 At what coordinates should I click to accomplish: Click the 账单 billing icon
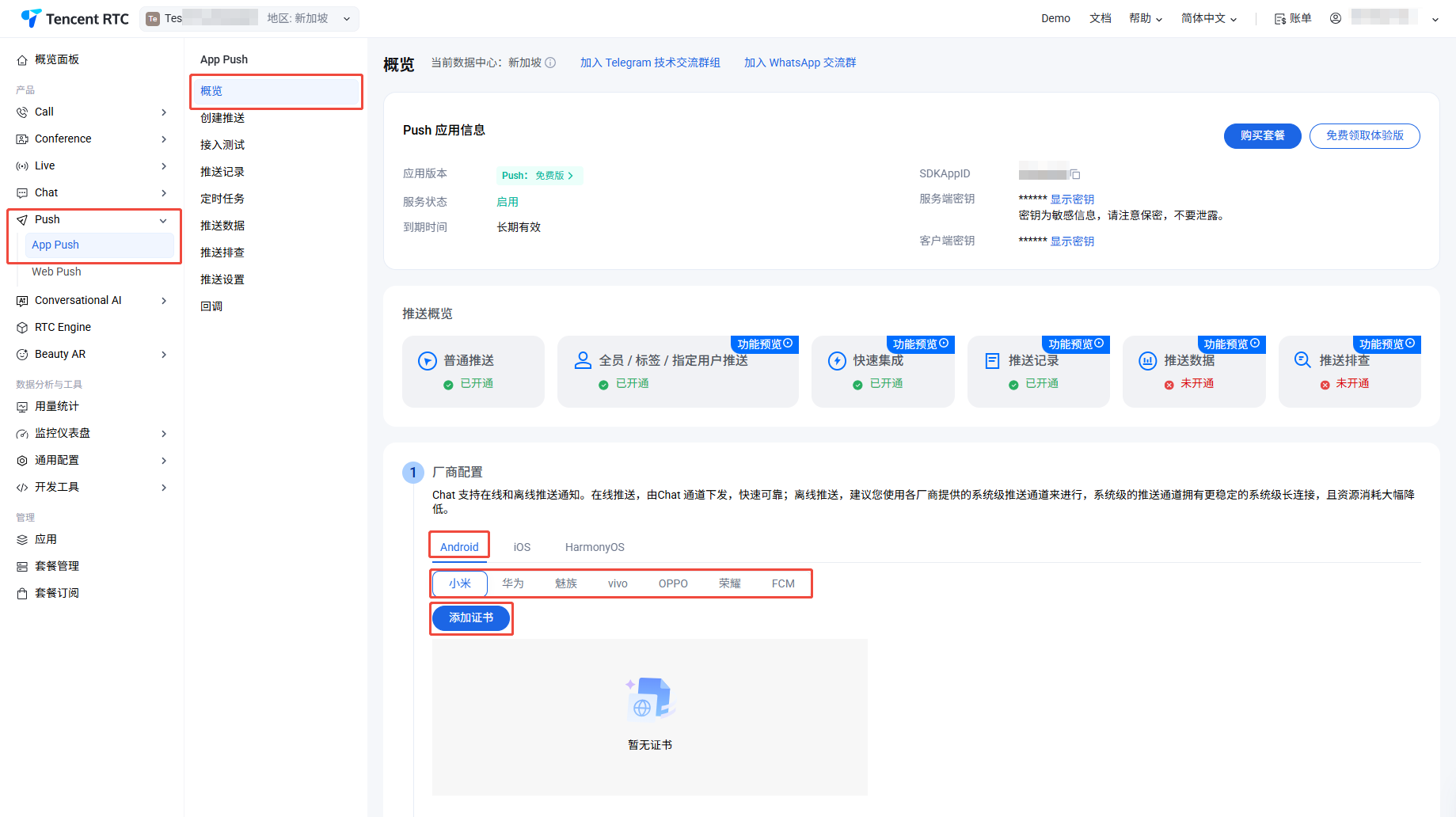point(1279,19)
